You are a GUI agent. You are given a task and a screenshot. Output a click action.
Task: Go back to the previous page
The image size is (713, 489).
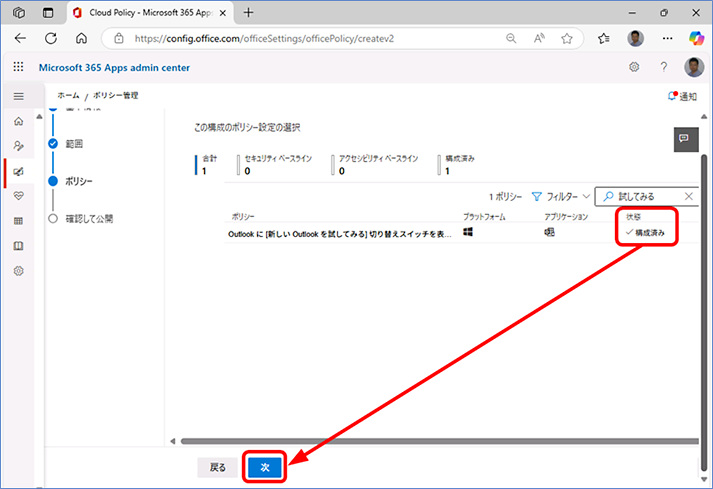[x=20, y=39]
